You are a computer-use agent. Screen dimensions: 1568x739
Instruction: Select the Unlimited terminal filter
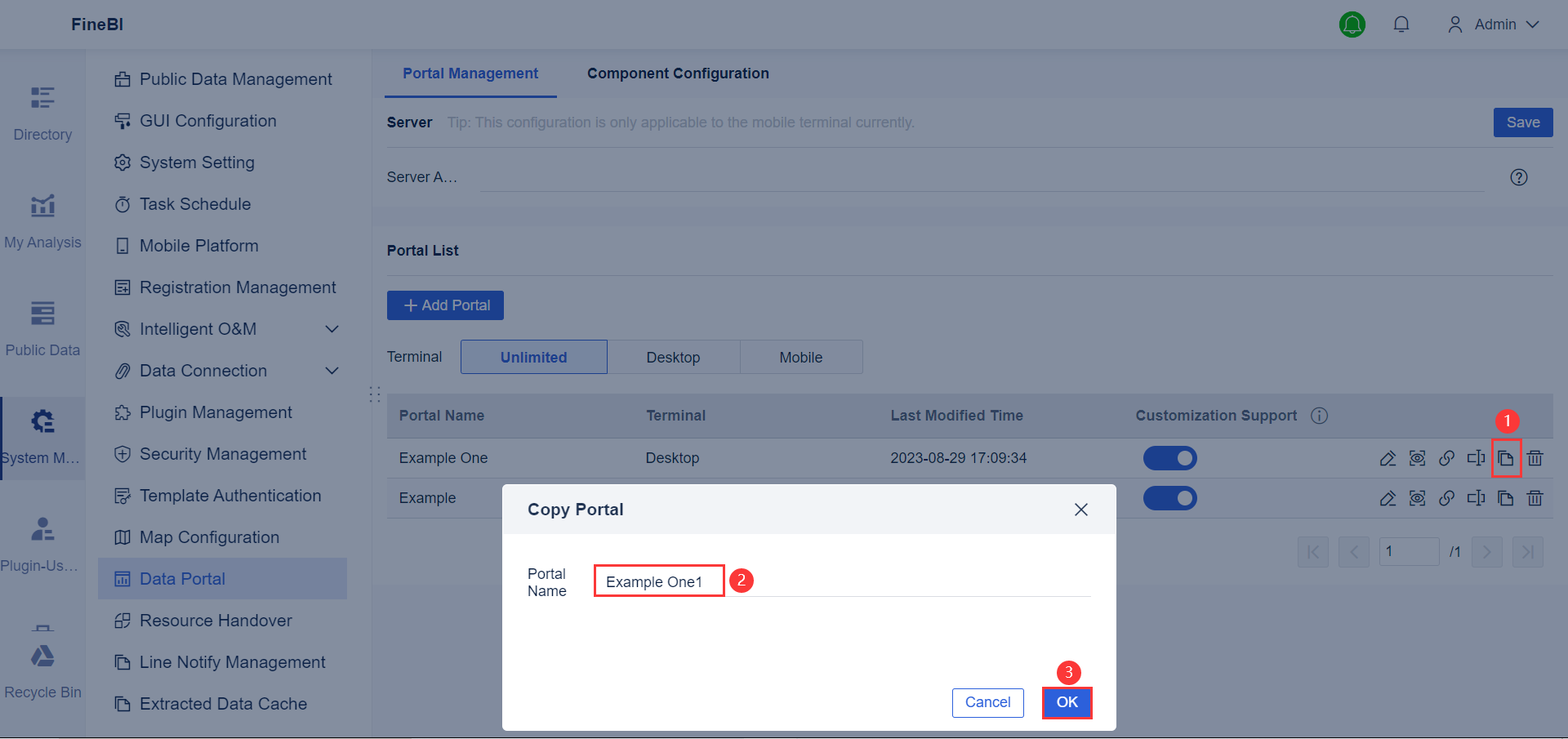[x=534, y=357]
